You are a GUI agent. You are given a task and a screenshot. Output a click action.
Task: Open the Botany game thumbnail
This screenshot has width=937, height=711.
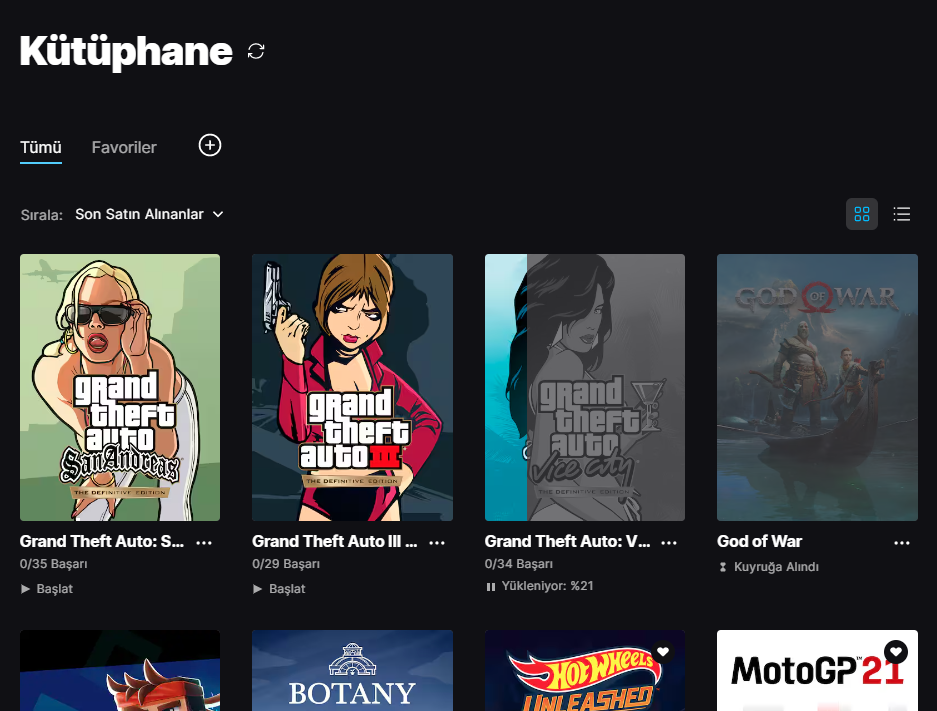tap(352, 670)
